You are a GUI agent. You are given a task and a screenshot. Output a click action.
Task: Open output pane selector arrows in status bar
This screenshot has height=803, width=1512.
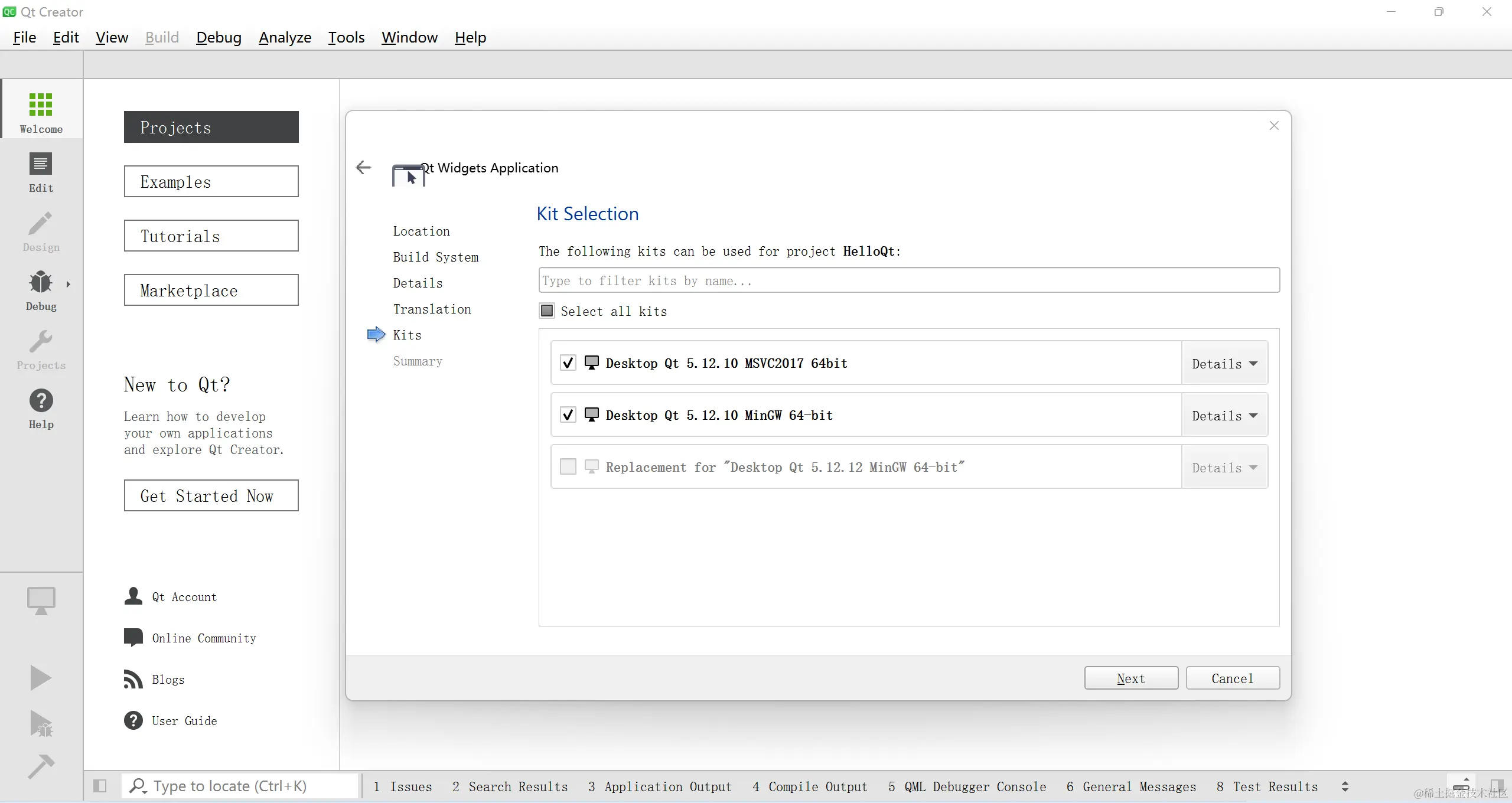click(x=1345, y=786)
